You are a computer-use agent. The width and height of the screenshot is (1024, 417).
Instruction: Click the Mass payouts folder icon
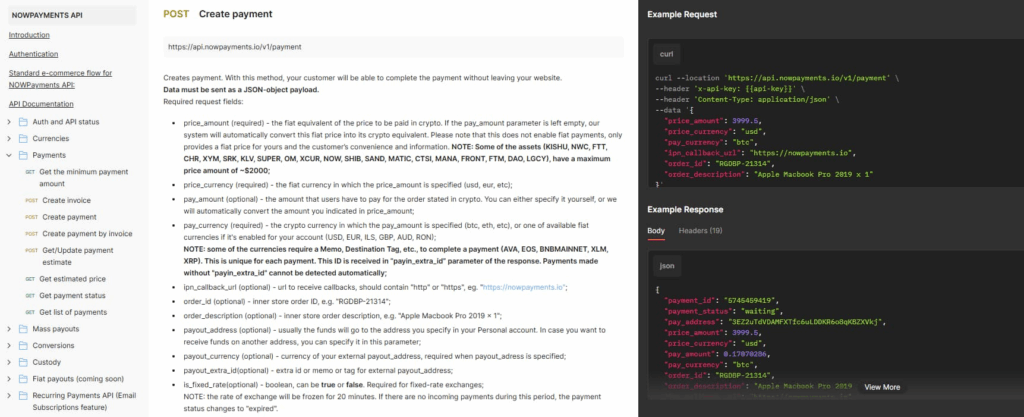[x=24, y=329]
